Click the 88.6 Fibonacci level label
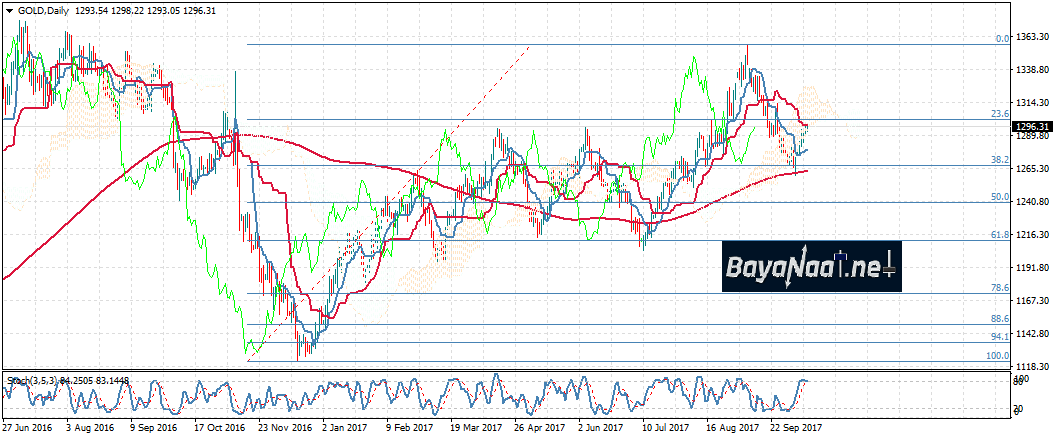This screenshot has height=439, width=1053. point(999,318)
